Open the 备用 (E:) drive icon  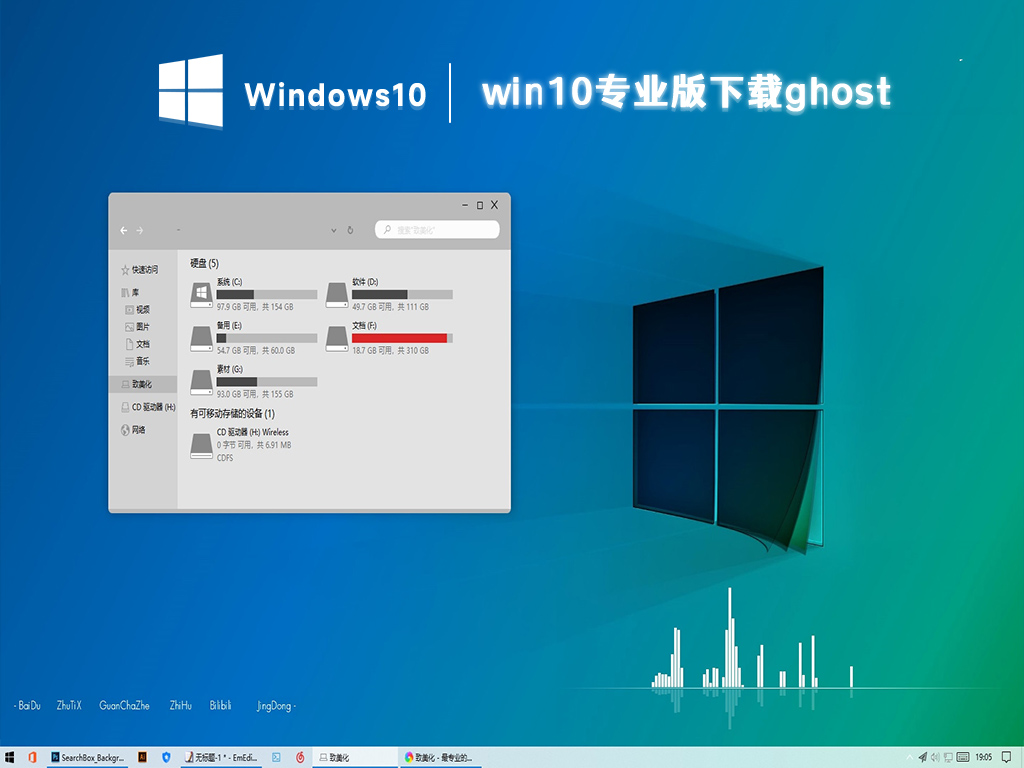201,337
